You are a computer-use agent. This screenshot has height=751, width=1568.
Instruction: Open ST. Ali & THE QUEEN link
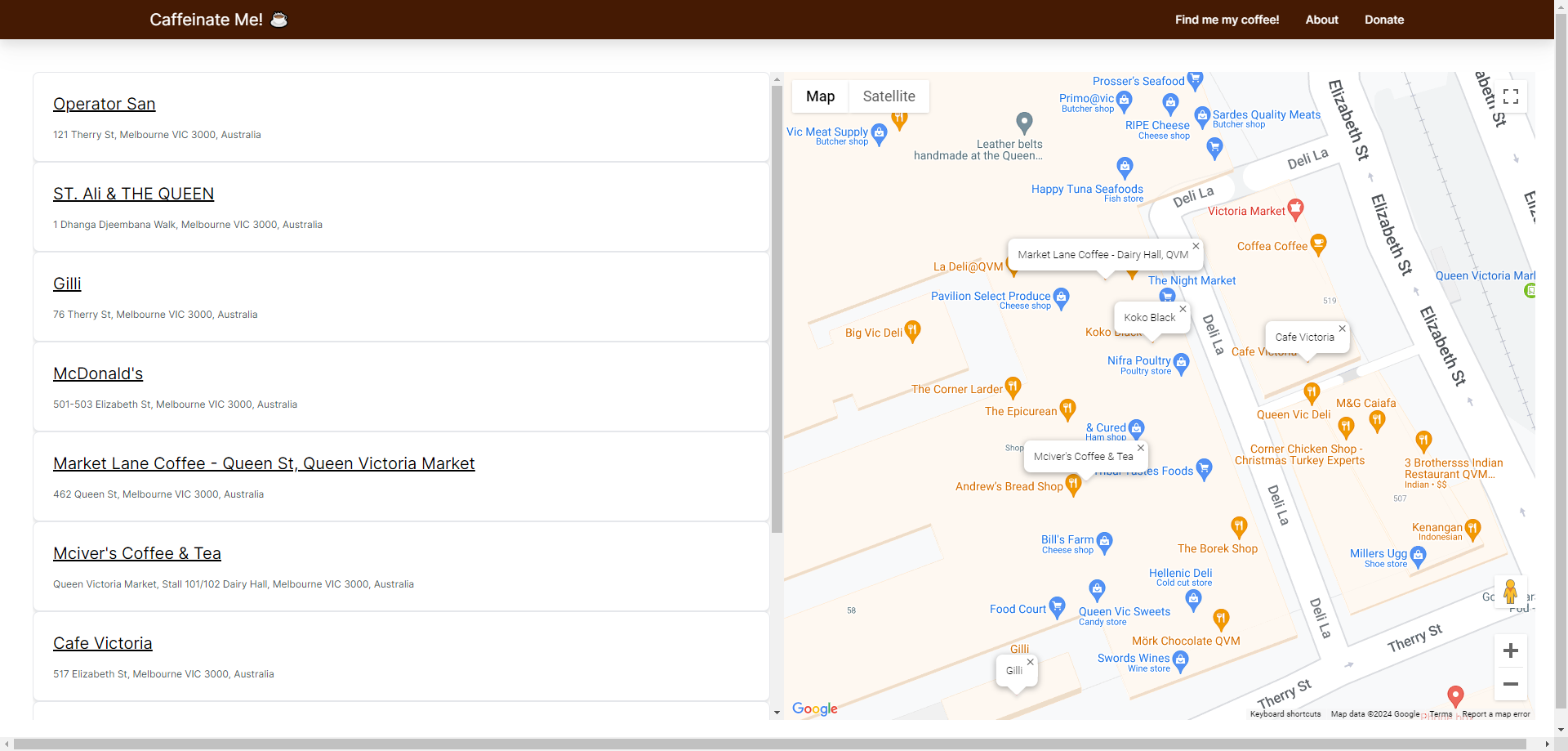[134, 194]
